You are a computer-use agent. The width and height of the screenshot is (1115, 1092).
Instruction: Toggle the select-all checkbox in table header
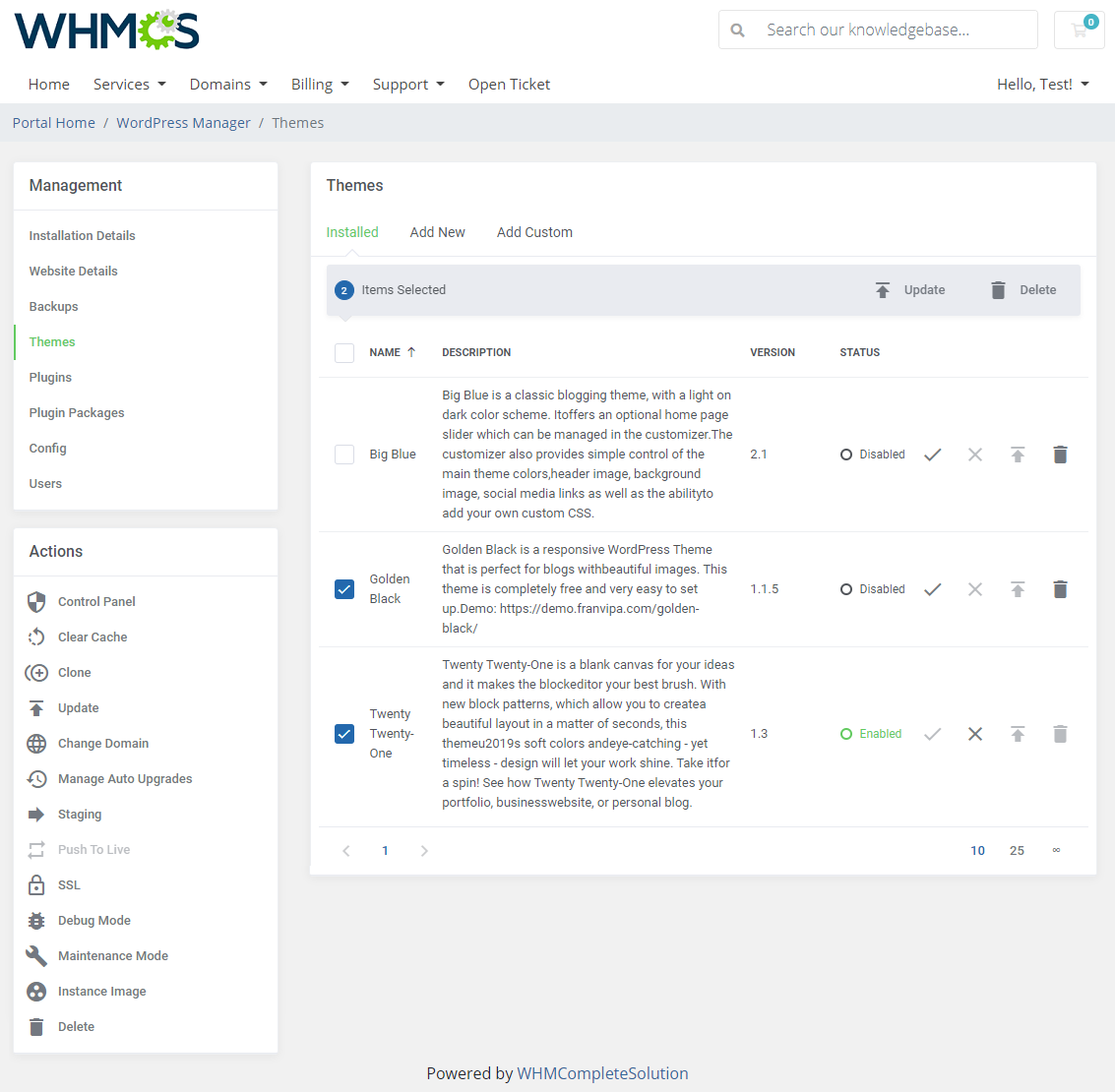344,352
